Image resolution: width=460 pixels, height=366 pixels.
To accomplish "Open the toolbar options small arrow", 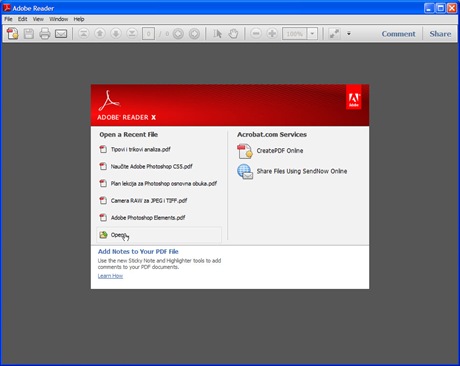I will tap(349, 34).
